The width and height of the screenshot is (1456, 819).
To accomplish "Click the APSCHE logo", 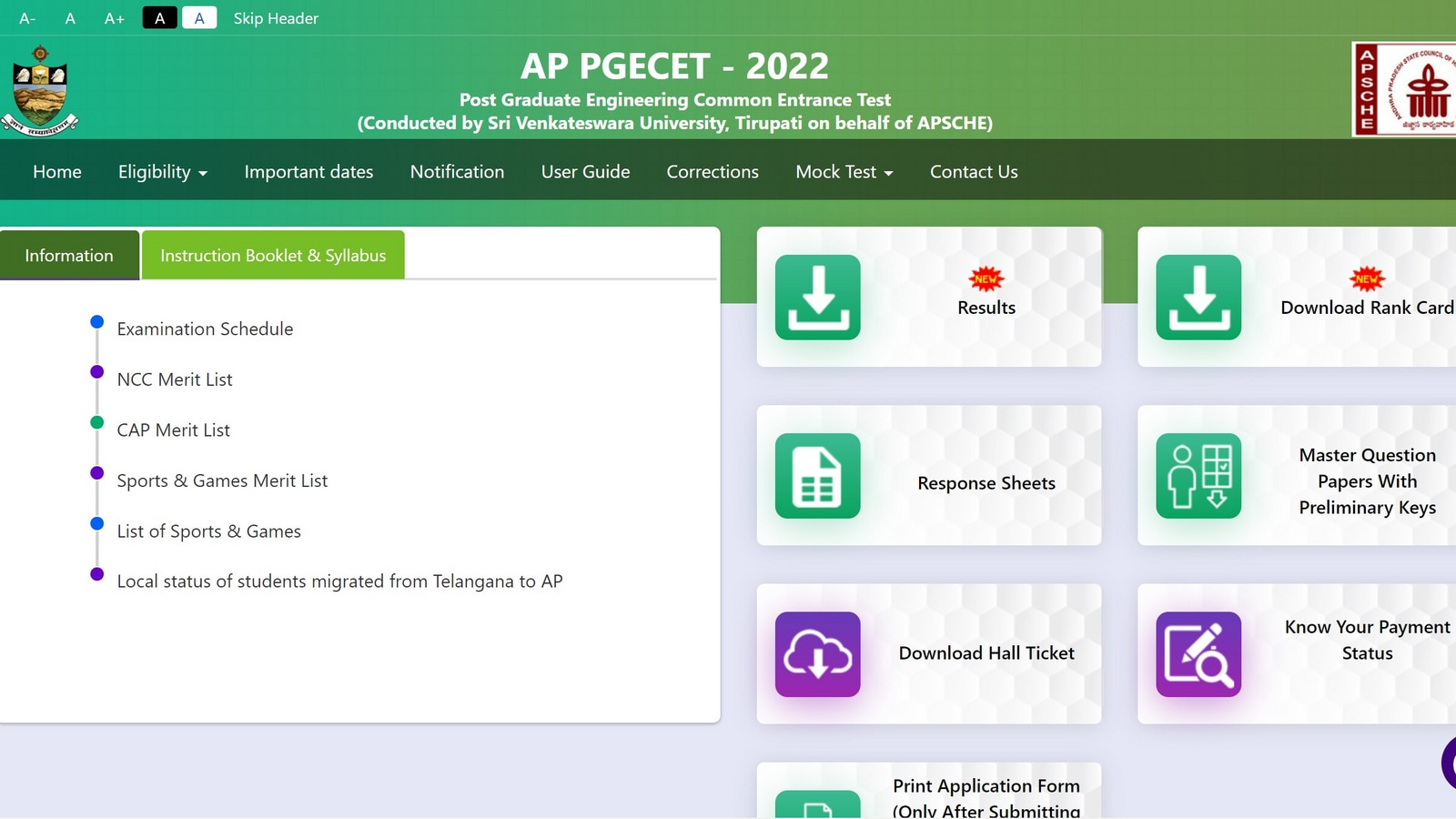I will tap(1404, 89).
